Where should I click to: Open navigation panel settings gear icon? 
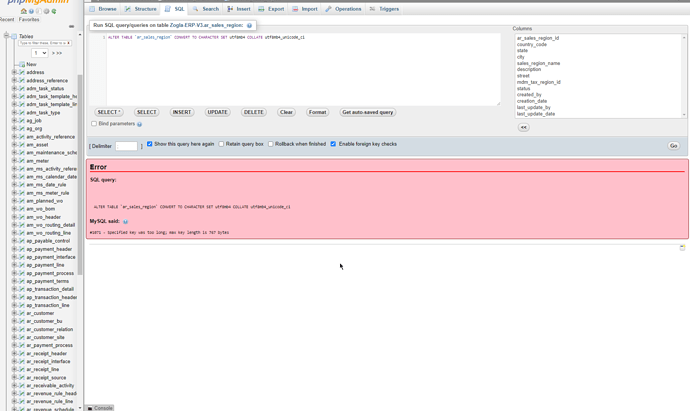46,11
